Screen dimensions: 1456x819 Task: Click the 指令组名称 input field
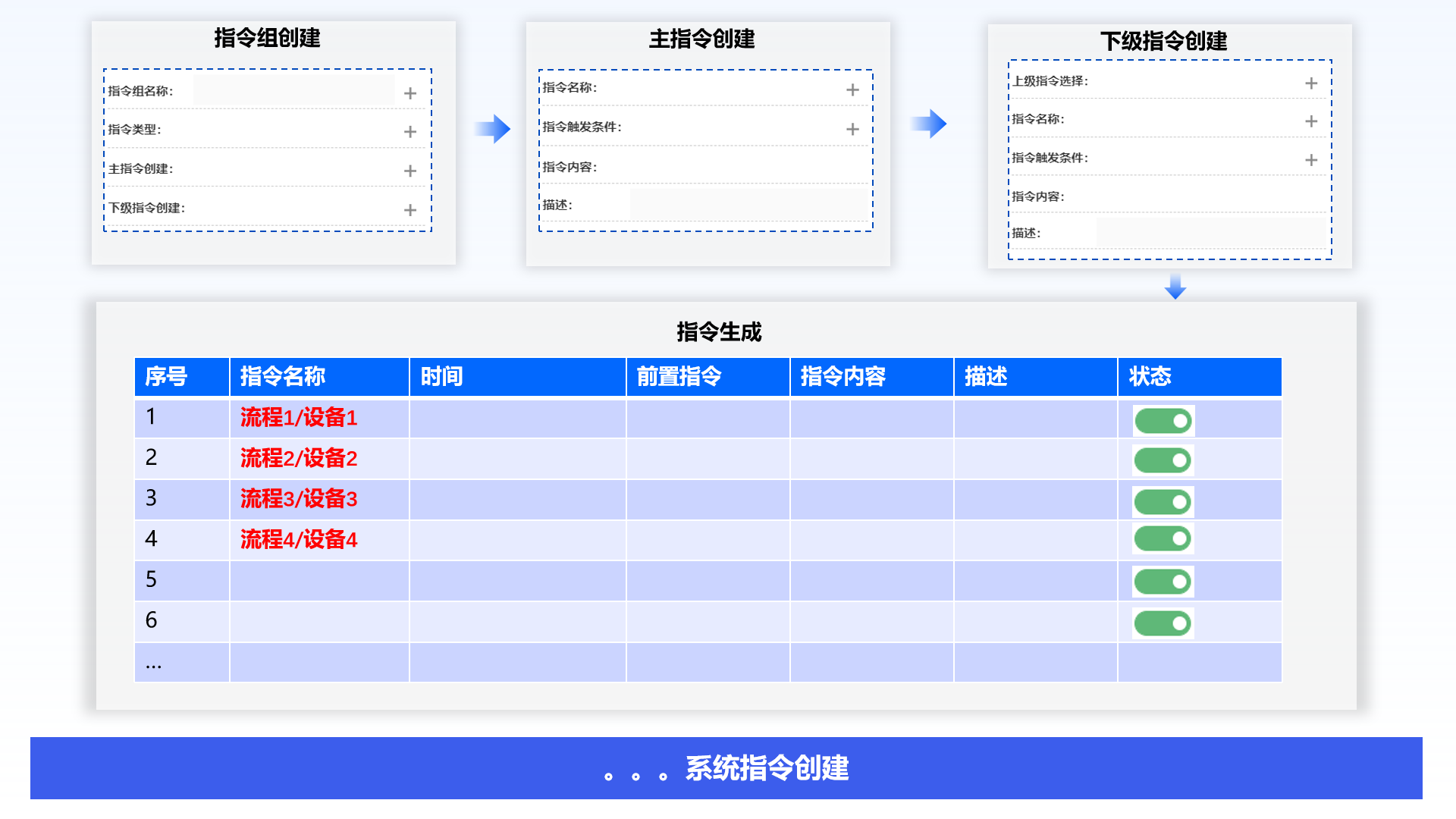click(x=293, y=90)
